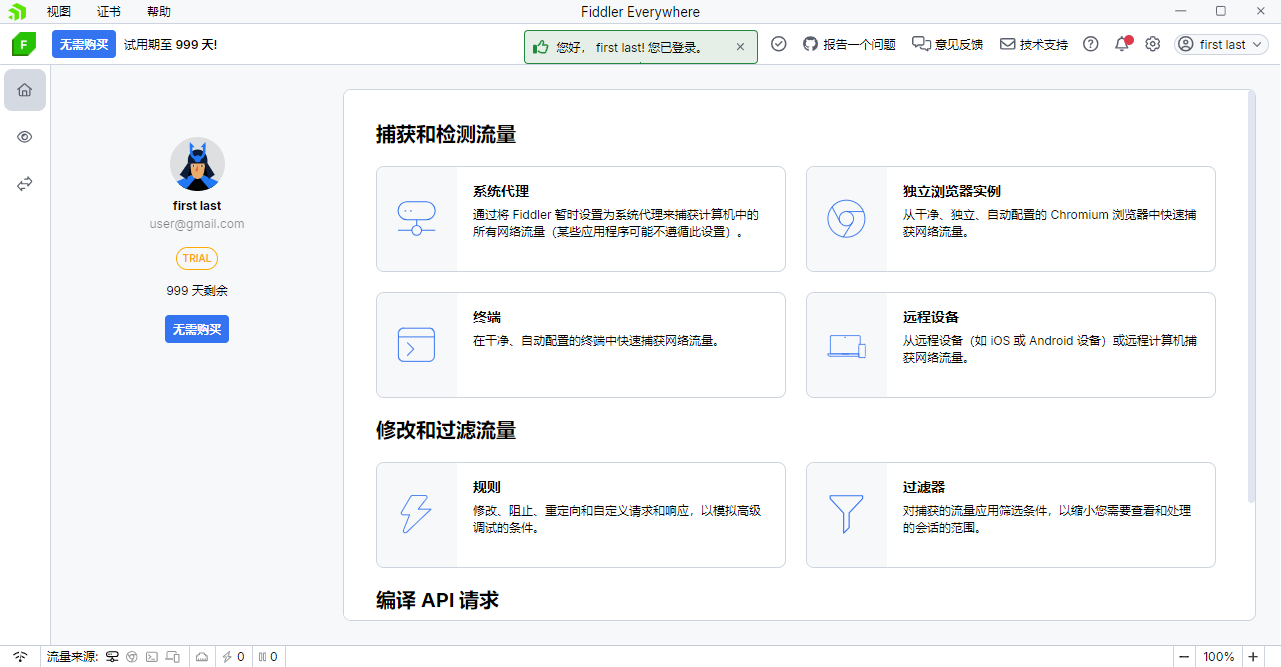1281x667 pixels.
Task: Open the 系统代理 card
Action: [x=581, y=219]
